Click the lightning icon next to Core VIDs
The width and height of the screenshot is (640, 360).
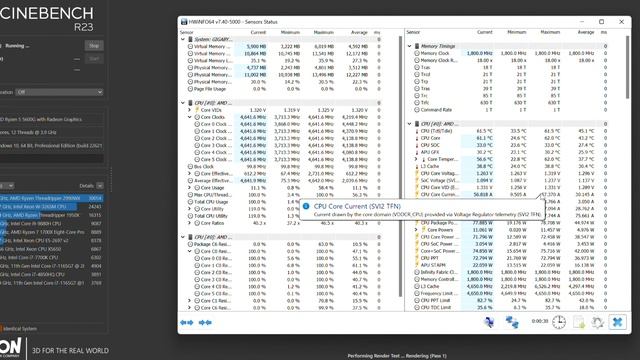click(197, 110)
